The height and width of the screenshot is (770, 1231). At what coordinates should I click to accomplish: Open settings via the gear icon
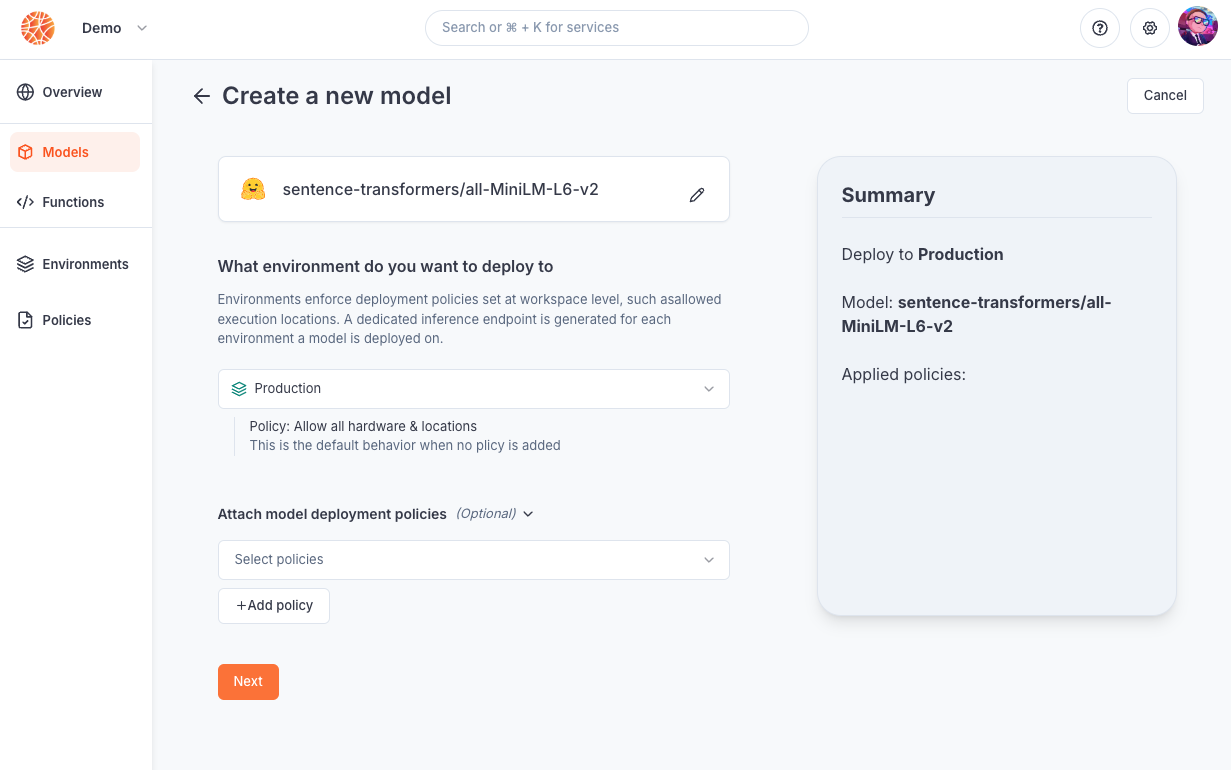(1150, 28)
